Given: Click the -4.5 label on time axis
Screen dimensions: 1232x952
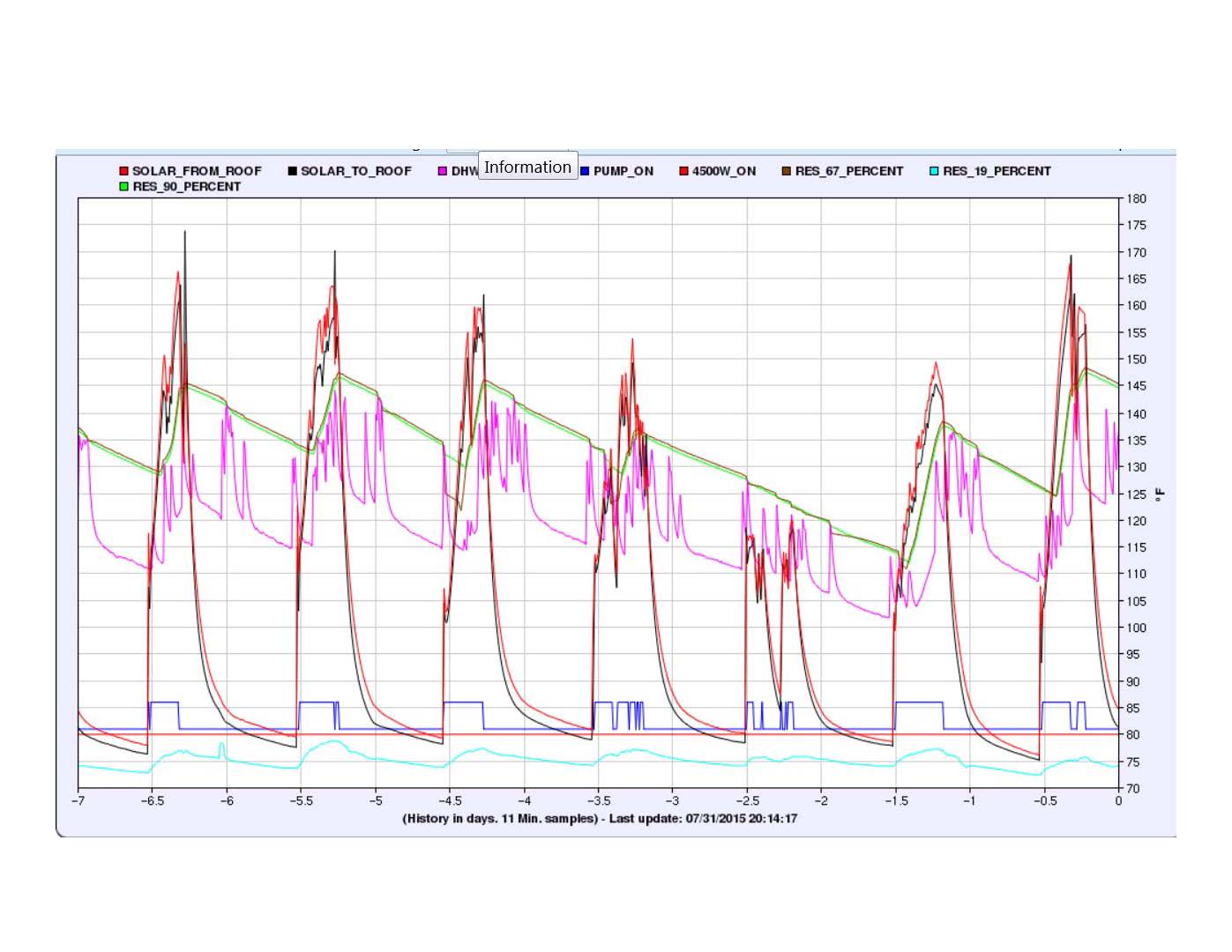Looking at the screenshot, I should pyautogui.click(x=450, y=800).
